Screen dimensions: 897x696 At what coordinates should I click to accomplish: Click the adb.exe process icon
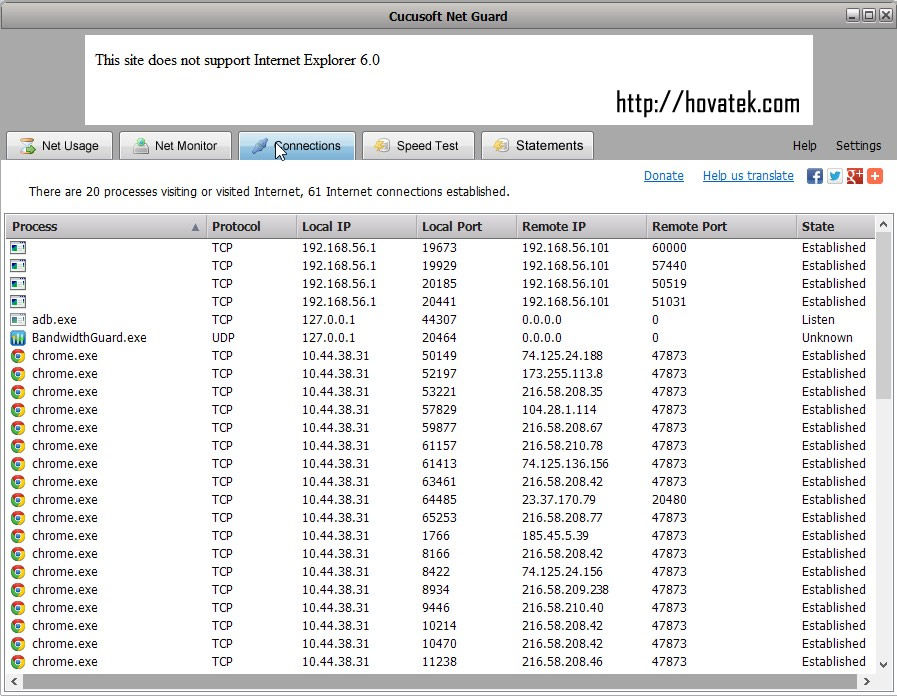[18, 320]
